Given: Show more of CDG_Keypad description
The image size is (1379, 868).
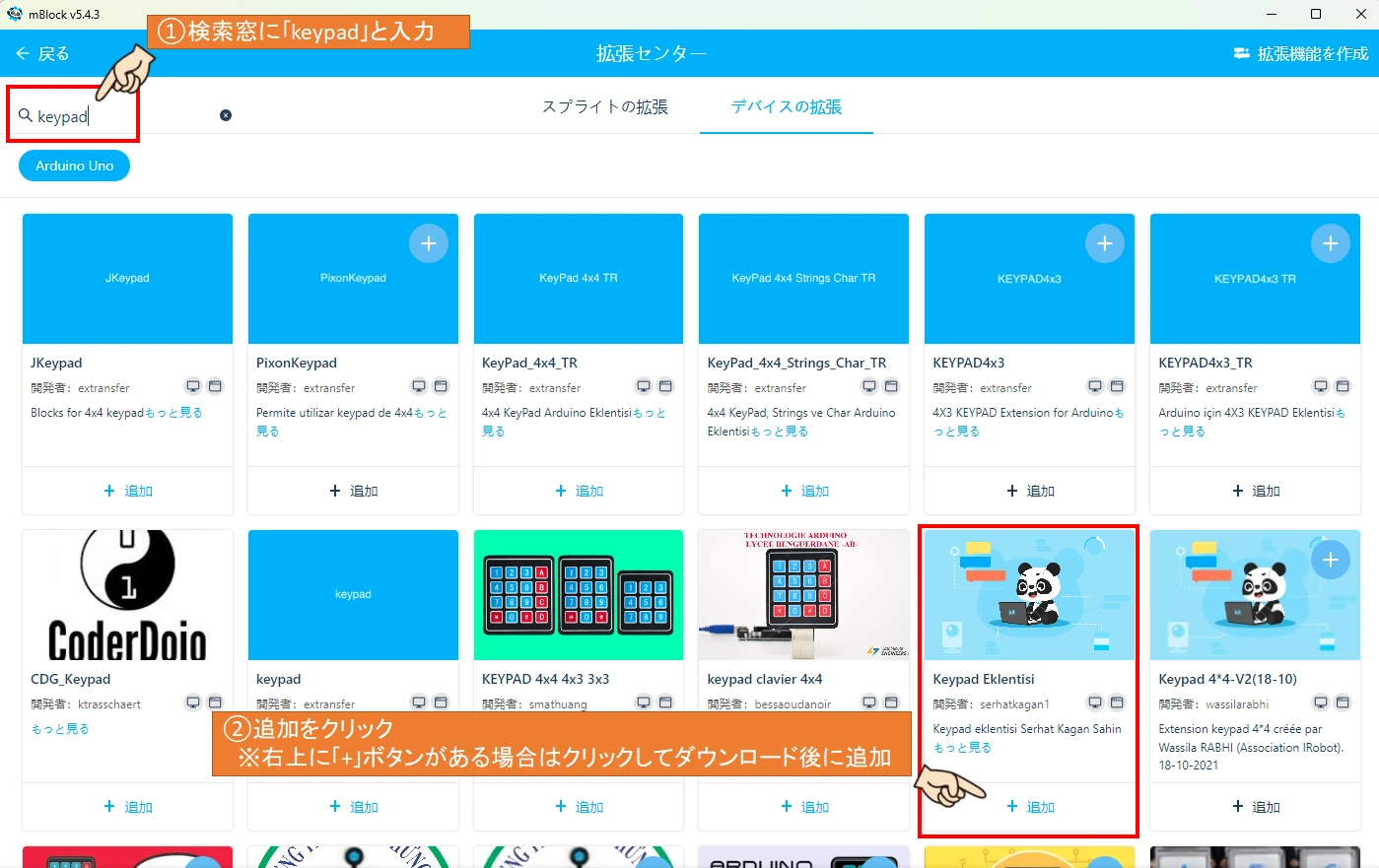Looking at the screenshot, I should 60,729.
